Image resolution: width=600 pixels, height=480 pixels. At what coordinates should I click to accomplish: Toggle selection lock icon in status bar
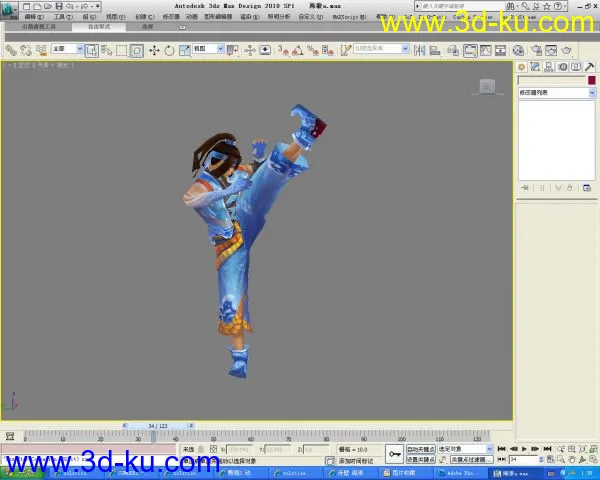pyautogui.click(x=201, y=449)
